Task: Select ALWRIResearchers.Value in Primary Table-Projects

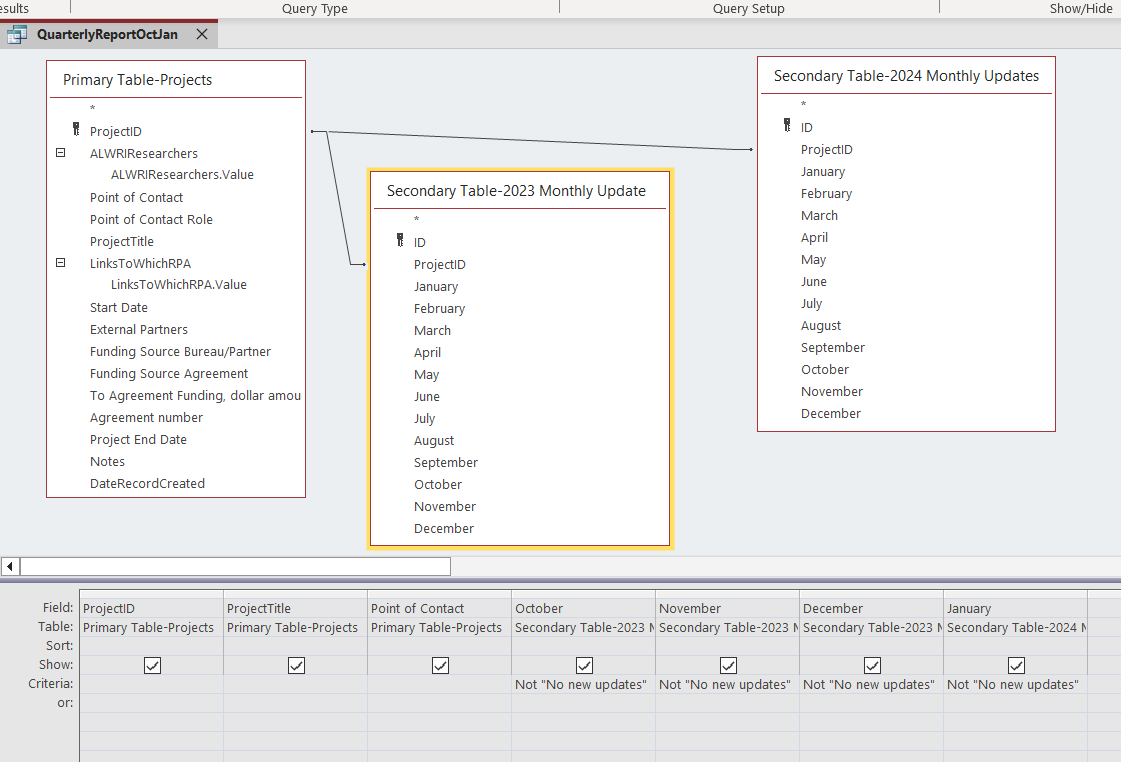Action: coord(182,174)
